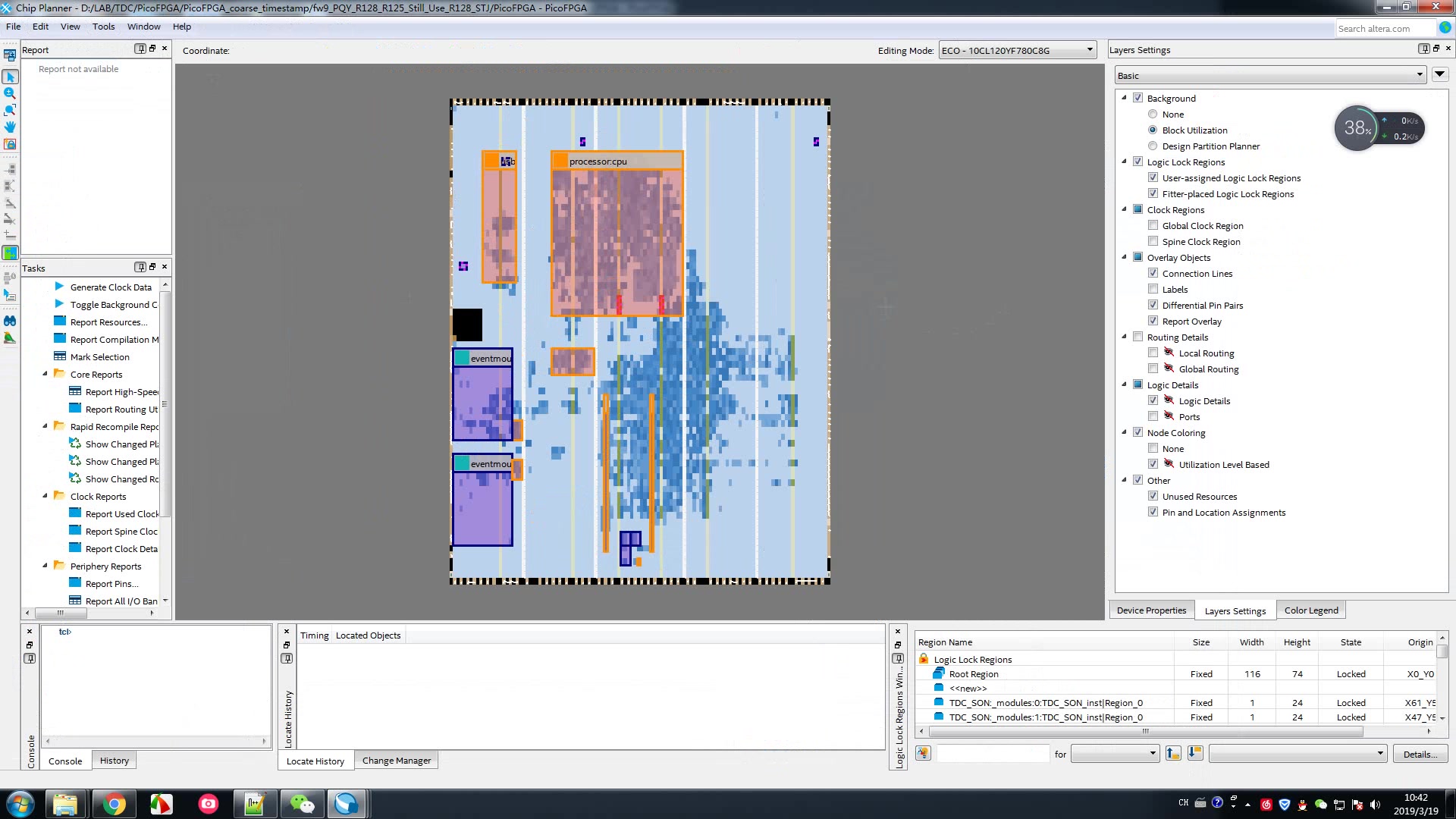Open Google Chrome from the taskbar
Viewport: 1456px width, 819px height.
[x=114, y=803]
